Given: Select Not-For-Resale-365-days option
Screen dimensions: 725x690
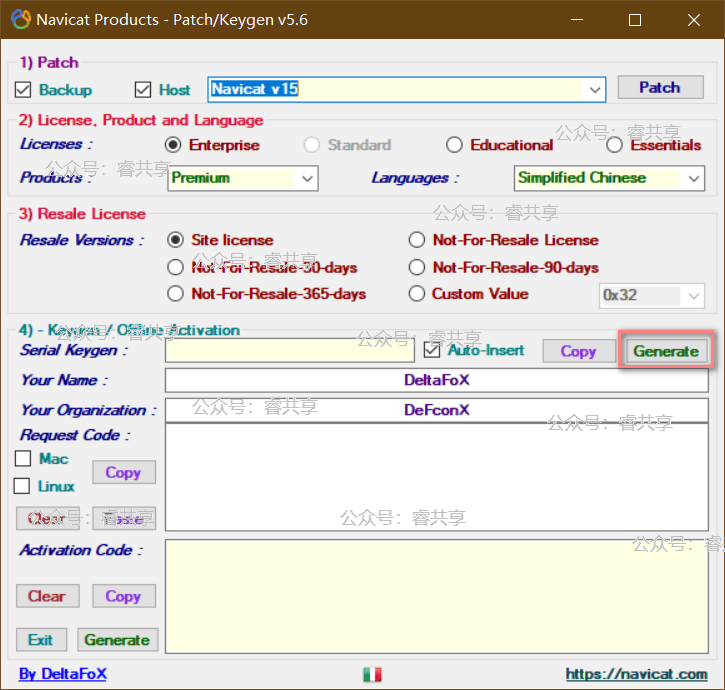Looking at the screenshot, I should coord(176,294).
